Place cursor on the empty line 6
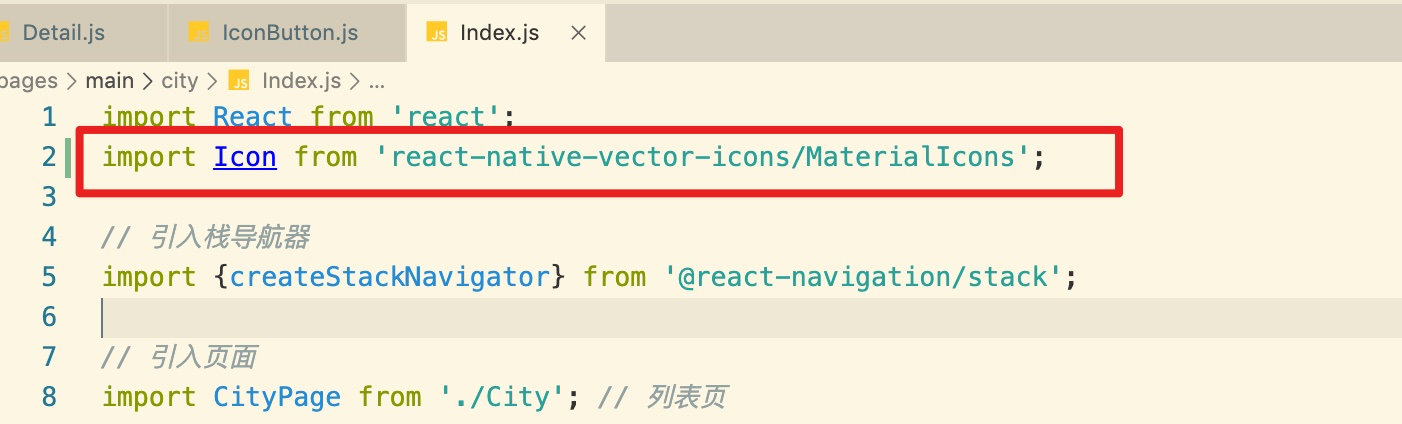 pos(750,317)
